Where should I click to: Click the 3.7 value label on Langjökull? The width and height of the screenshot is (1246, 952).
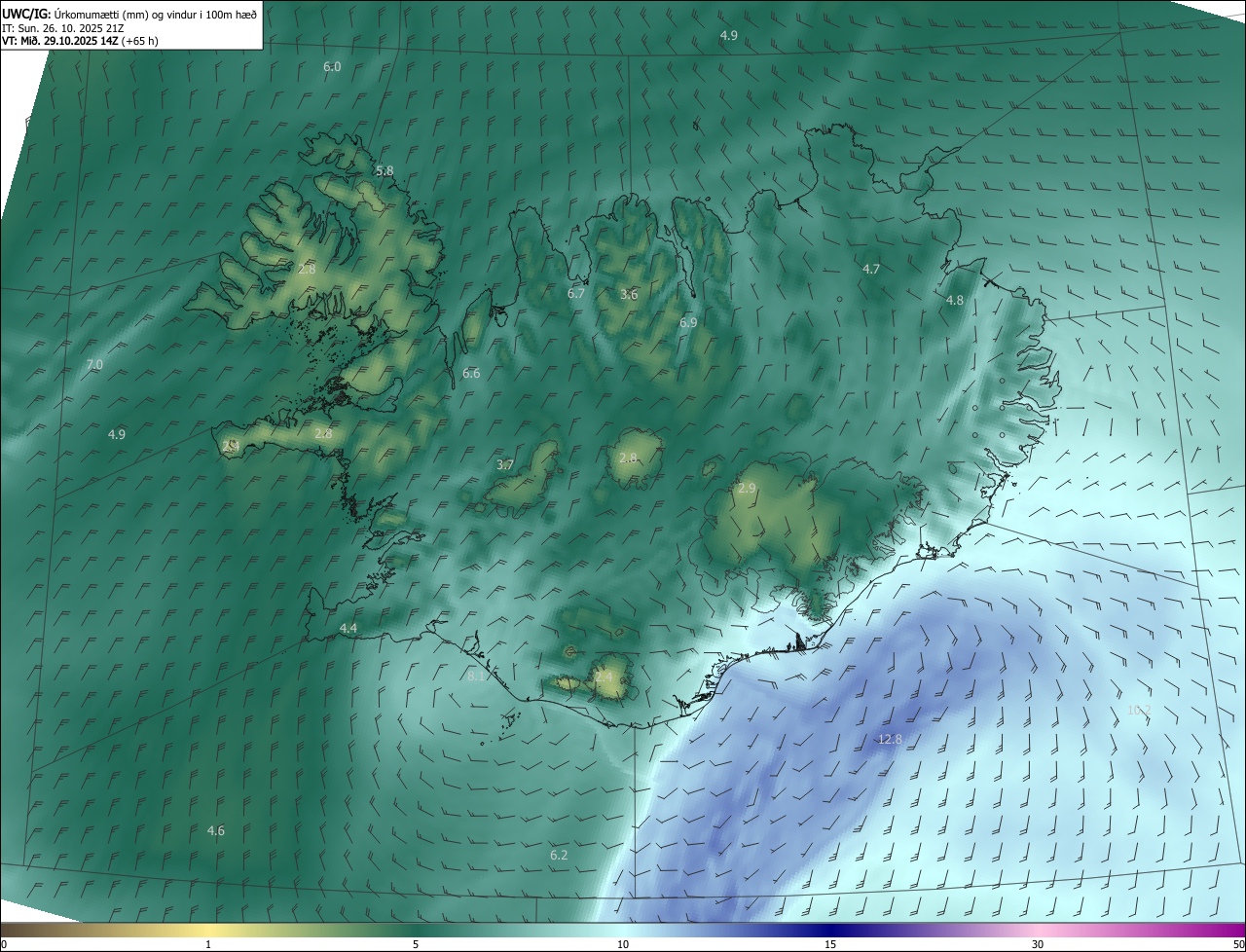point(504,465)
